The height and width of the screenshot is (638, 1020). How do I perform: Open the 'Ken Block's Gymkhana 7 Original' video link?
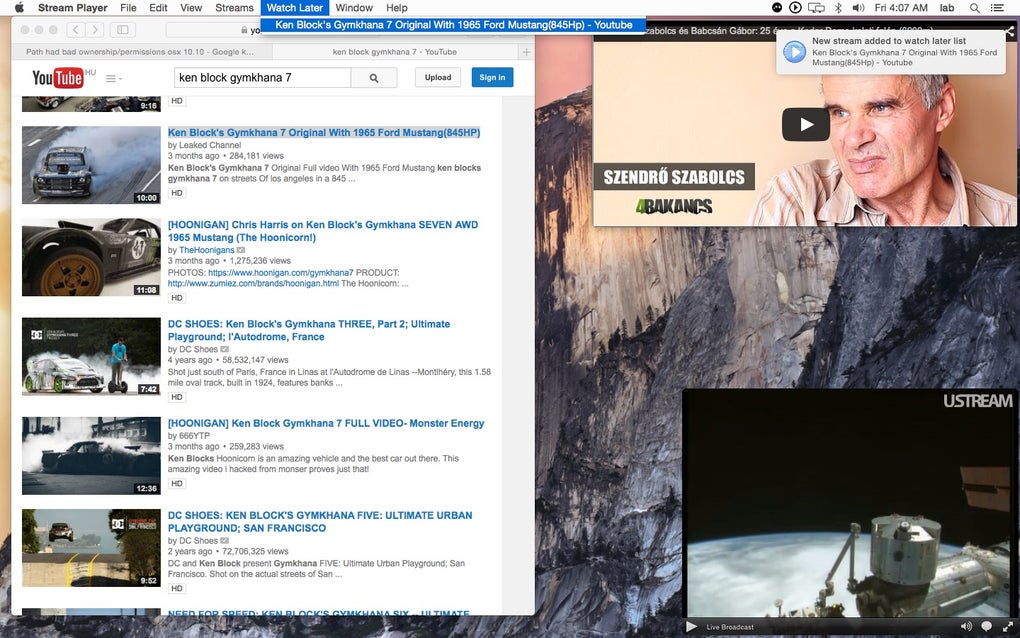(x=324, y=131)
